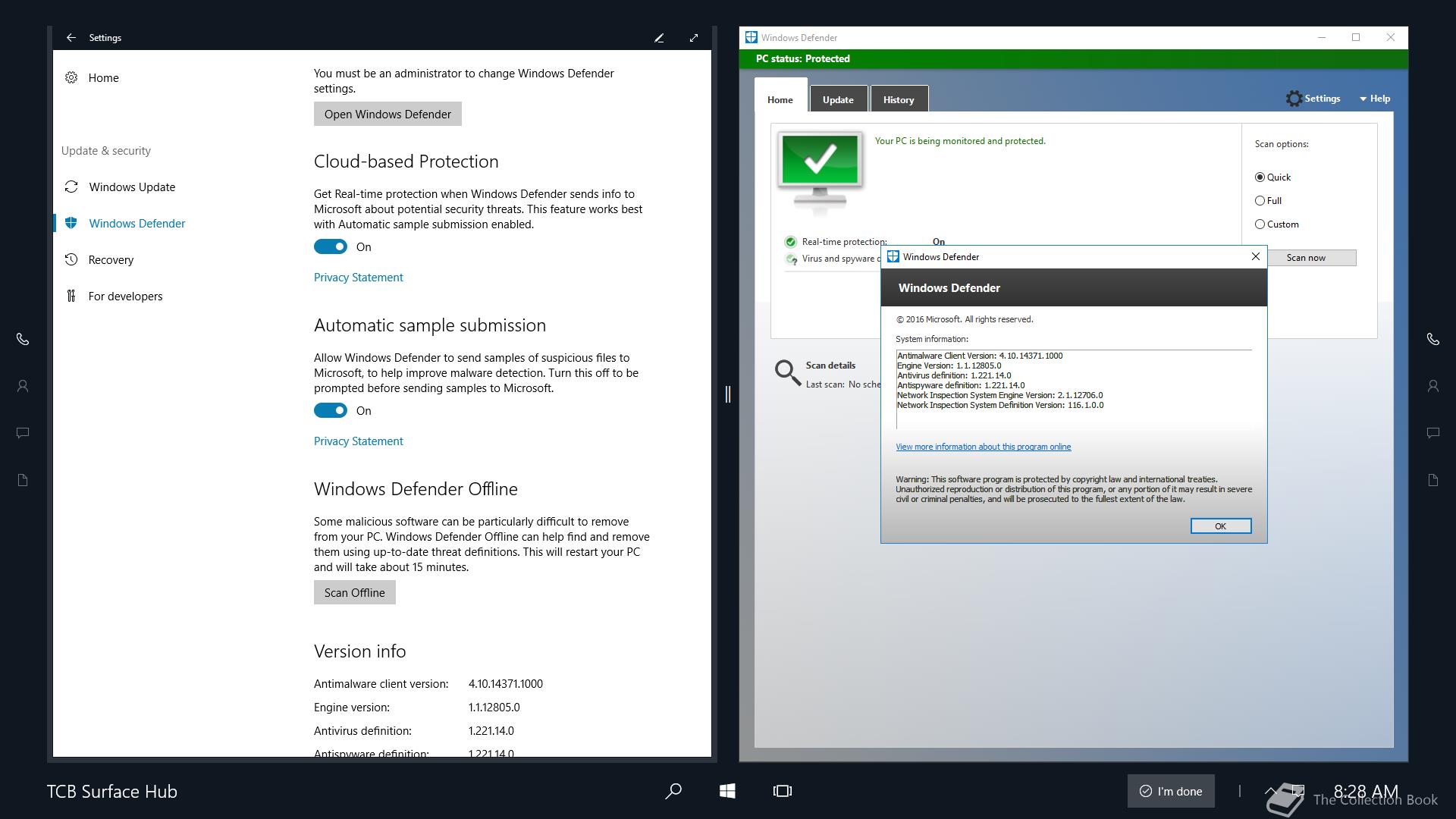Image resolution: width=1456 pixels, height=819 pixels.
Task: Open the phone call icon on left edge
Action: (23, 339)
